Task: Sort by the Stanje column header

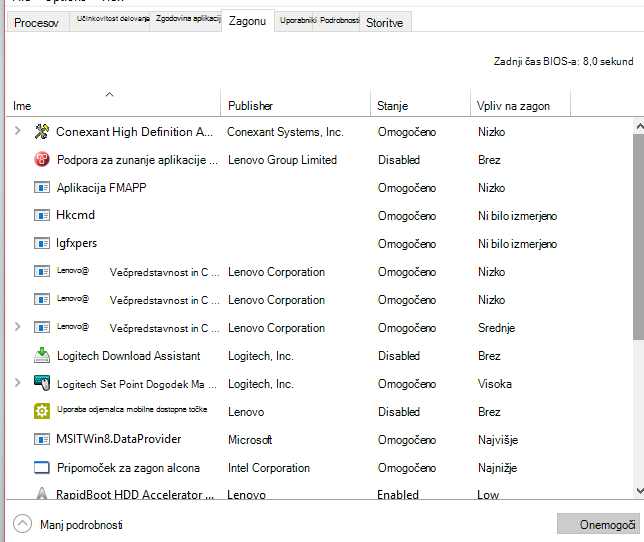Action: pyautogui.click(x=420, y=103)
